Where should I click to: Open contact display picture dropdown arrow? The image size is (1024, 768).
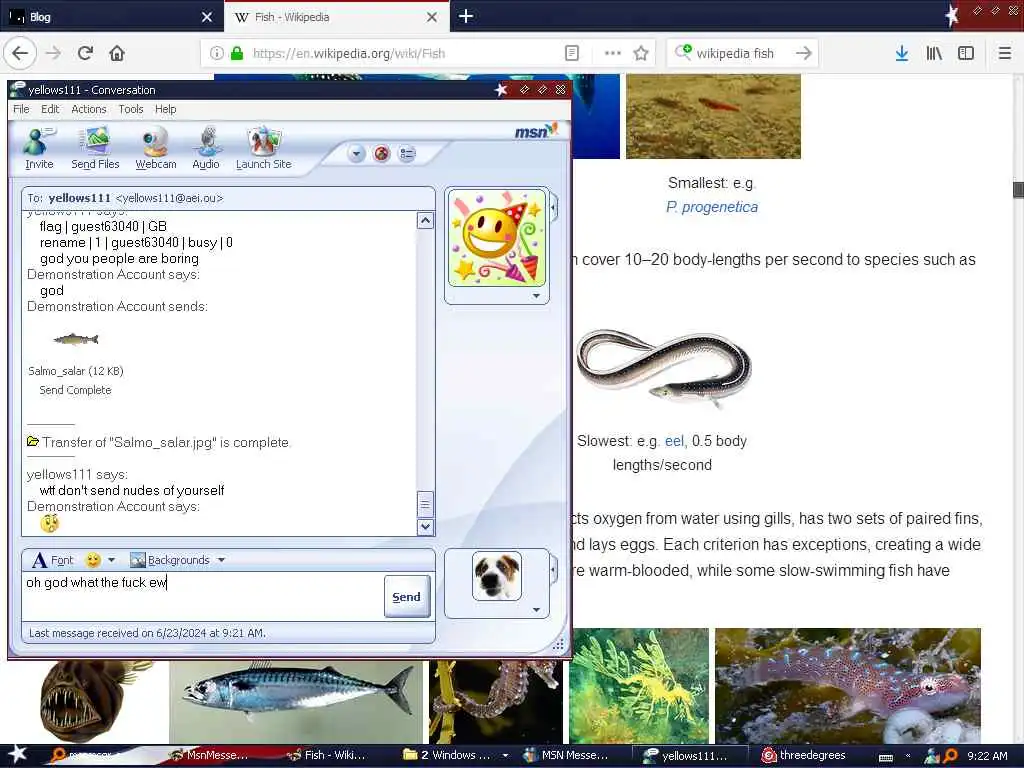point(536,296)
